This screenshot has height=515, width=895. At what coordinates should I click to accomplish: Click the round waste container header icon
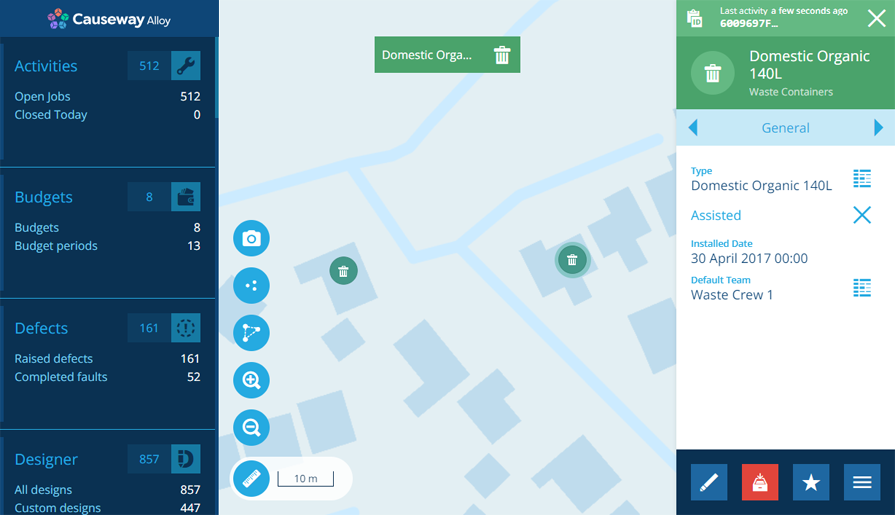click(712, 73)
